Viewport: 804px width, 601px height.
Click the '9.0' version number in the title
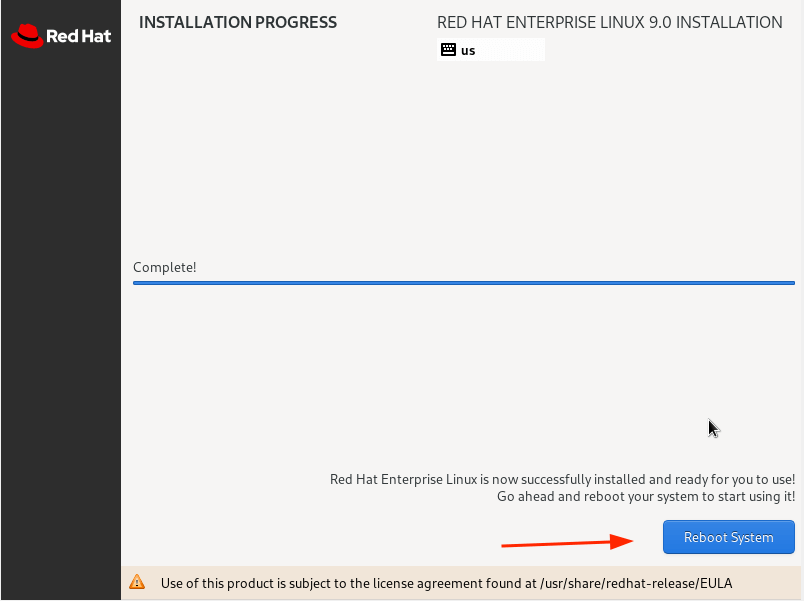coord(661,22)
